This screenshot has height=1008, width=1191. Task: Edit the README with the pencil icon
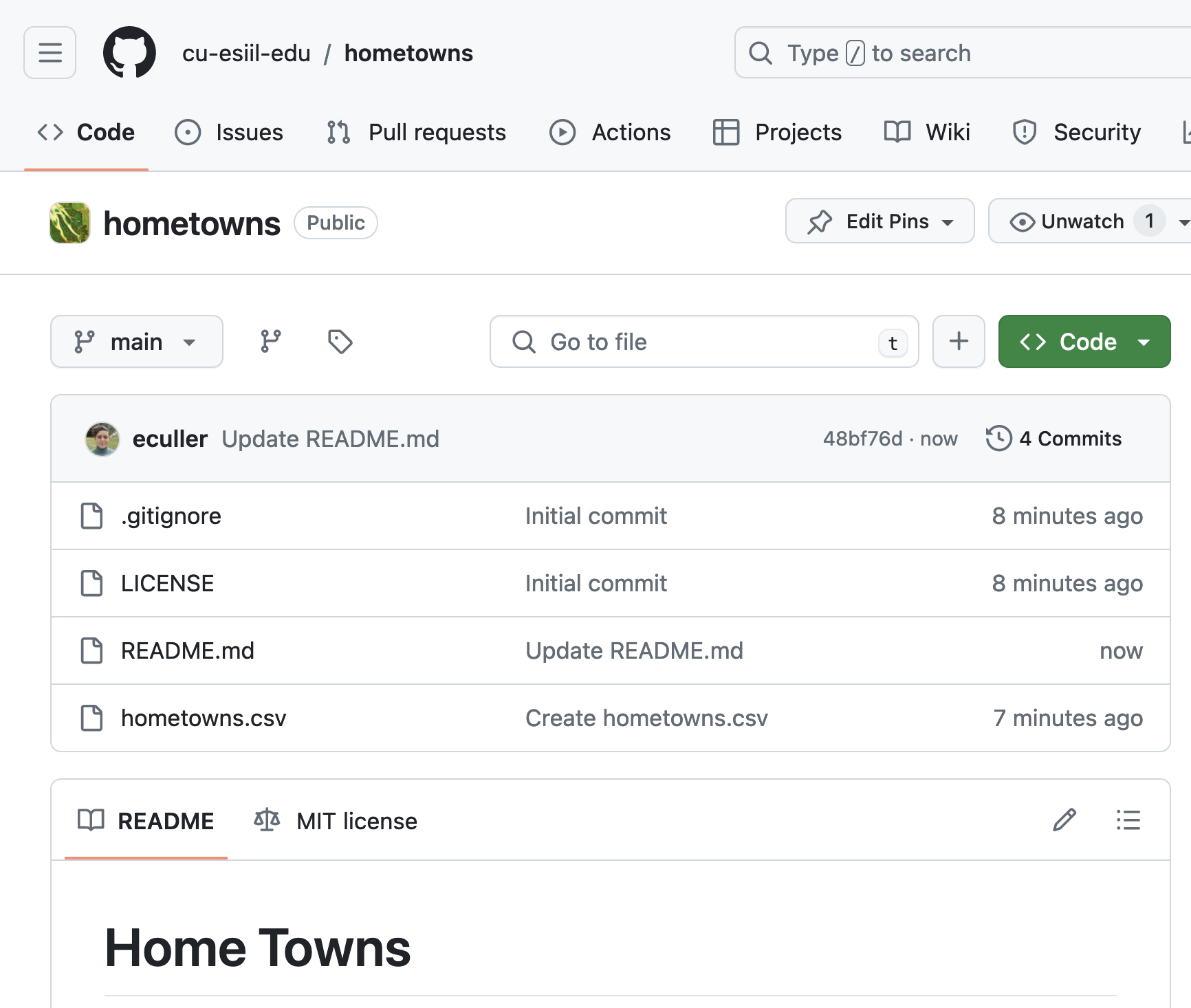coord(1064,820)
